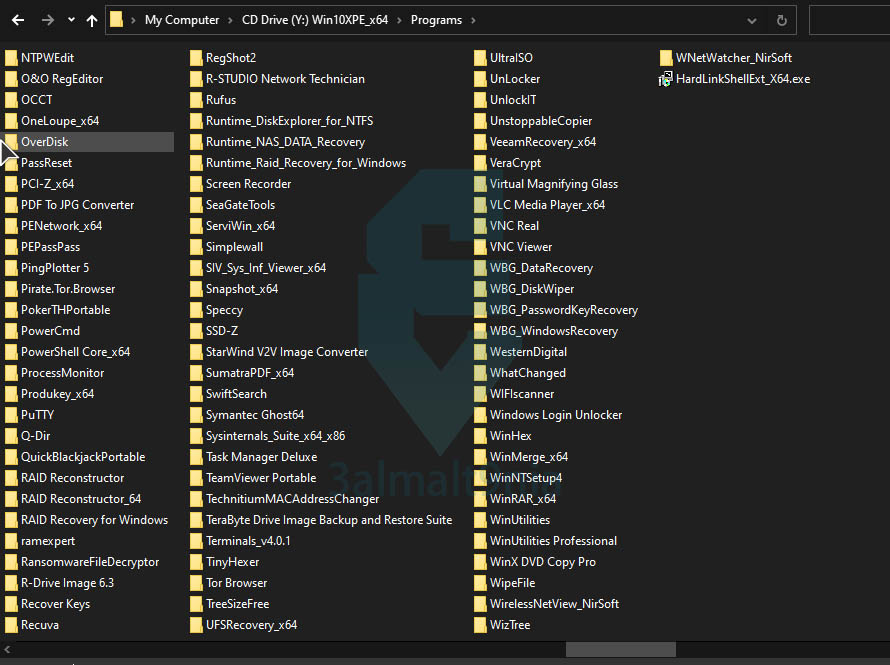Click the UnLocker folder icon
This screenshot has width=890, height=665.
click(480, 79)
